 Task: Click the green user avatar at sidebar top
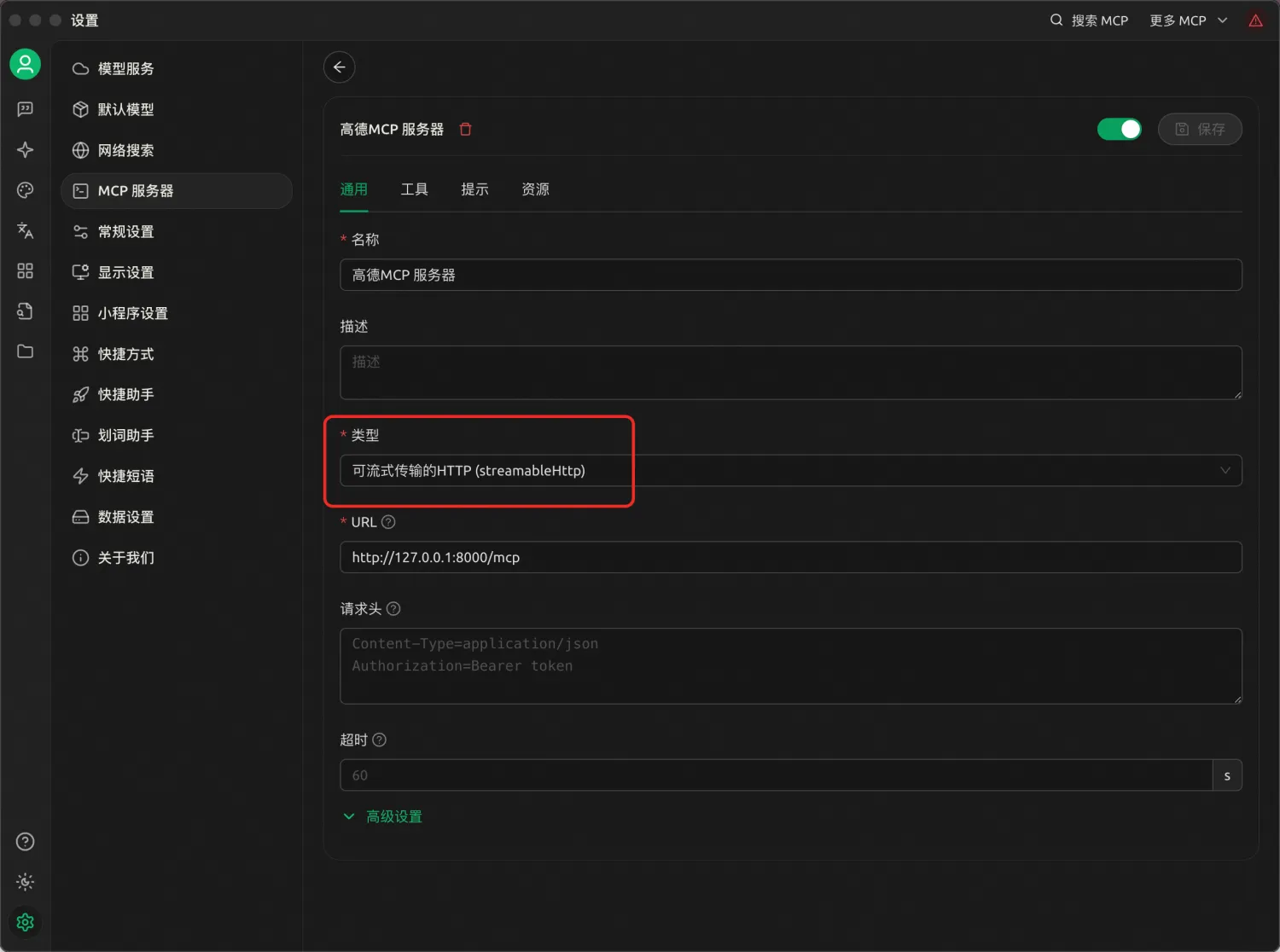coord(25,64)
